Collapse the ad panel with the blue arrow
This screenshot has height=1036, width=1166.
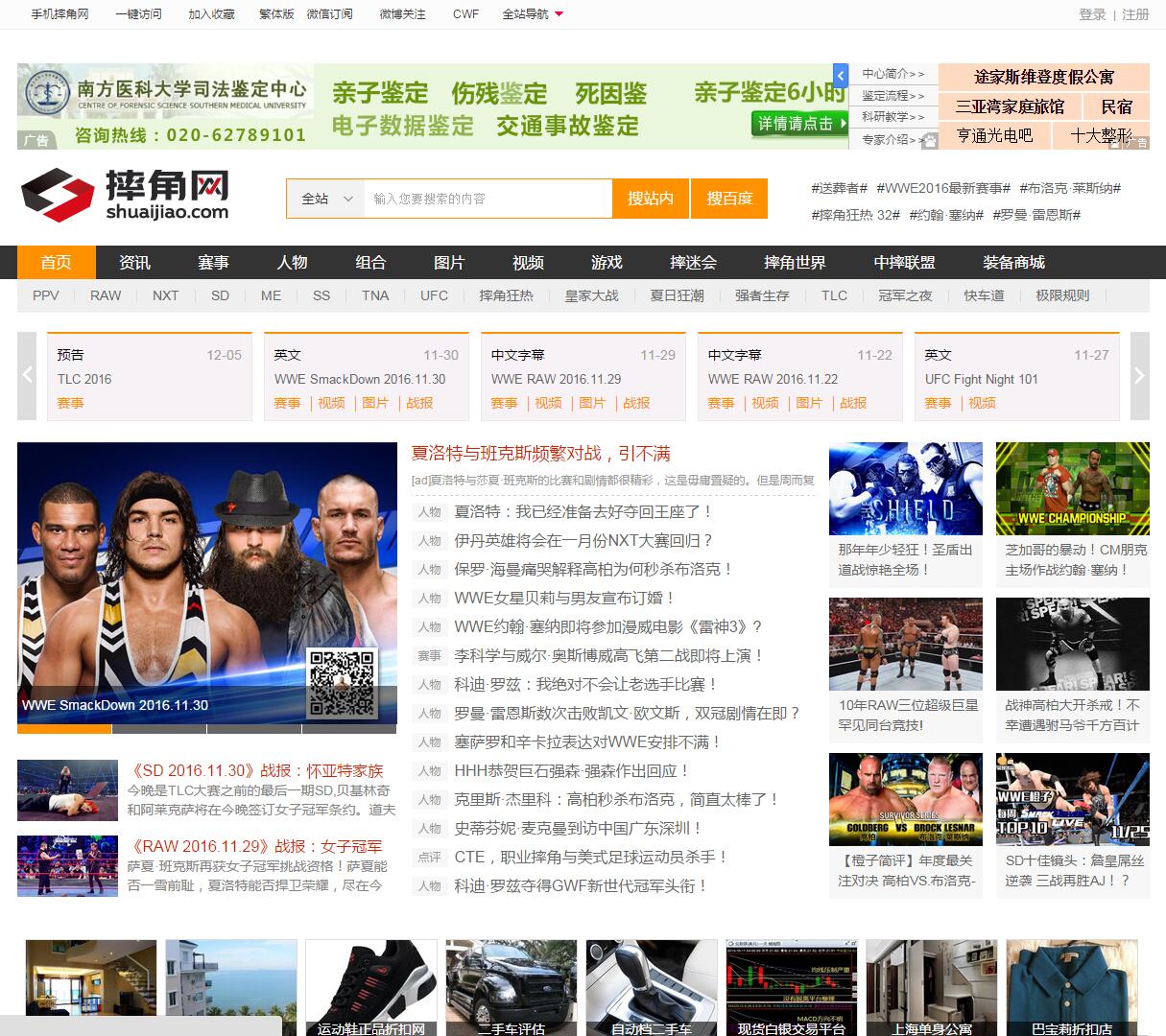point(841,75)
